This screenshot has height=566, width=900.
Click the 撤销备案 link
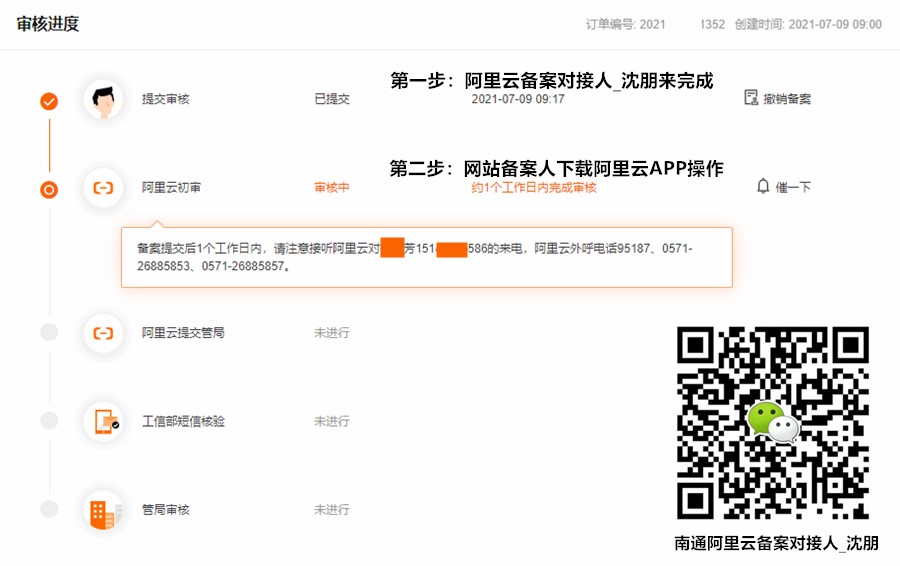tap(787, 99)
